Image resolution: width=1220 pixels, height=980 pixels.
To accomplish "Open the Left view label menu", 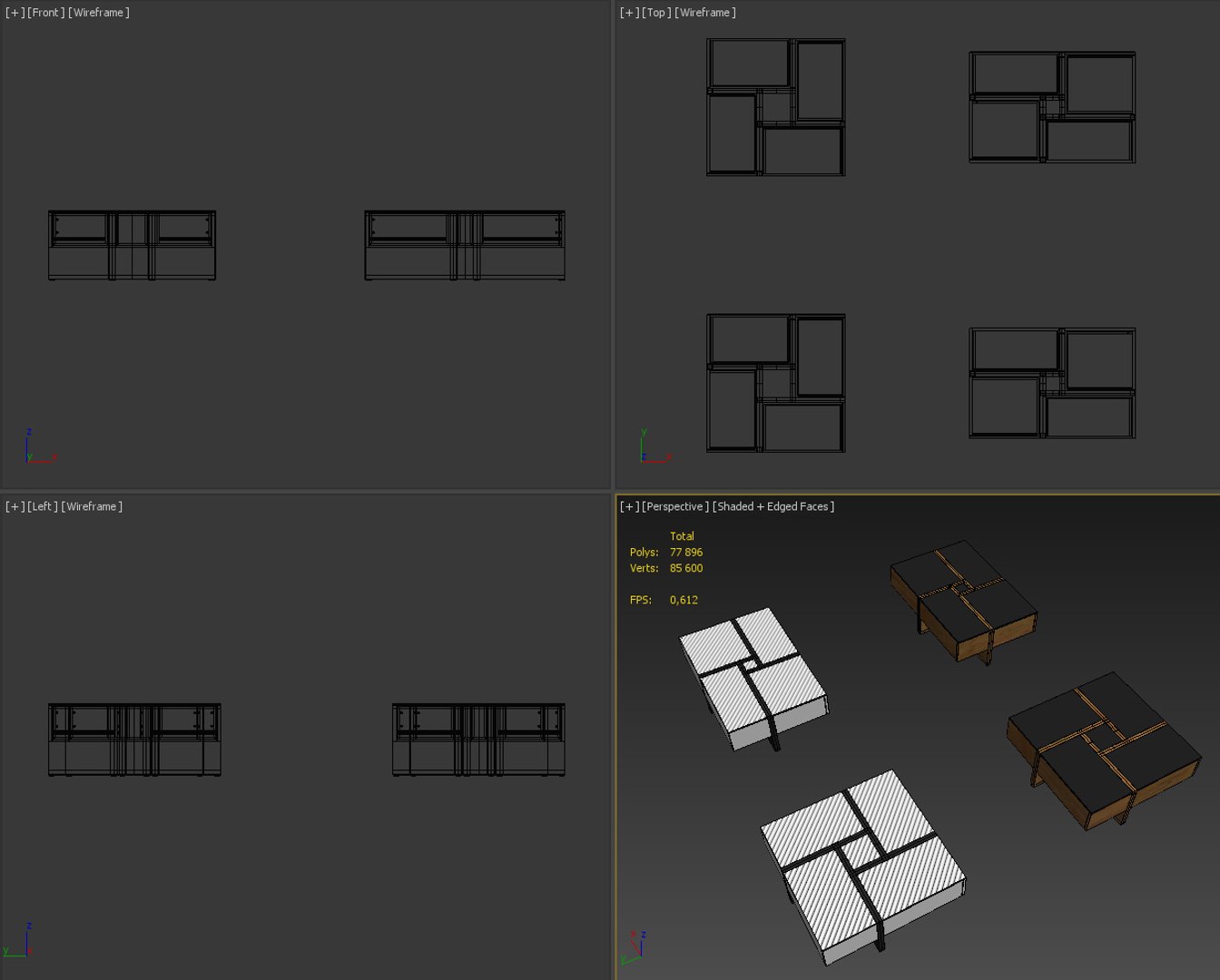I will tap(43, 506).
